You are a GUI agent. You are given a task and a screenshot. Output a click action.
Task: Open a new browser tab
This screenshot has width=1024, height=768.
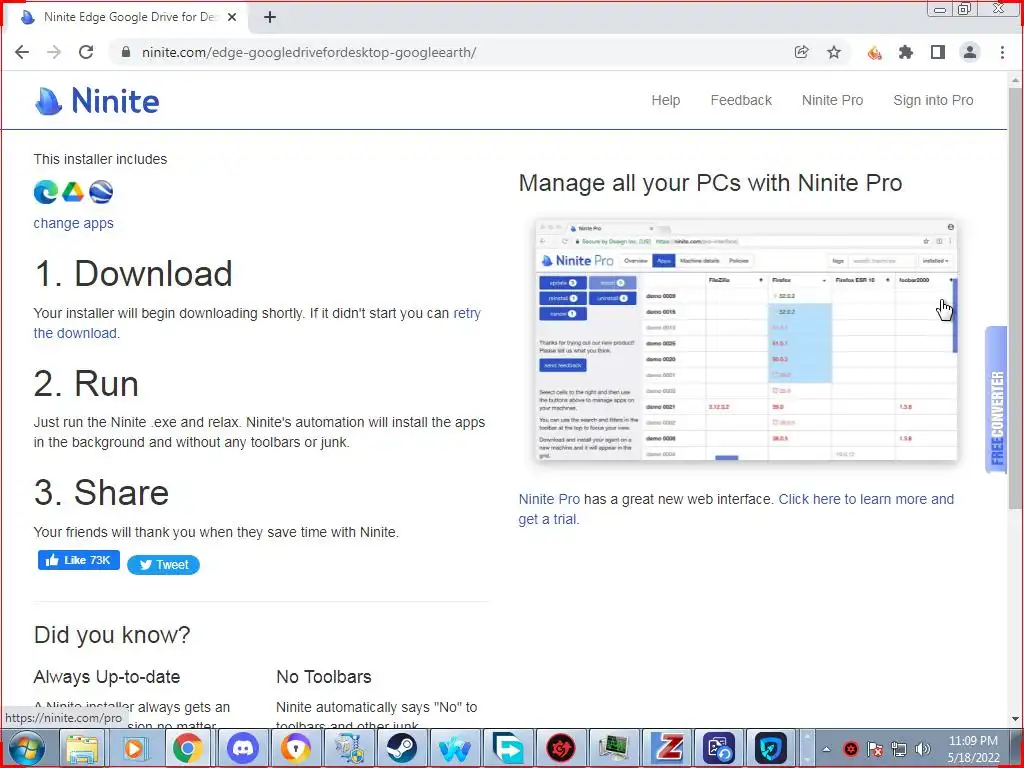pyautogui.click(x=270, y=18)
